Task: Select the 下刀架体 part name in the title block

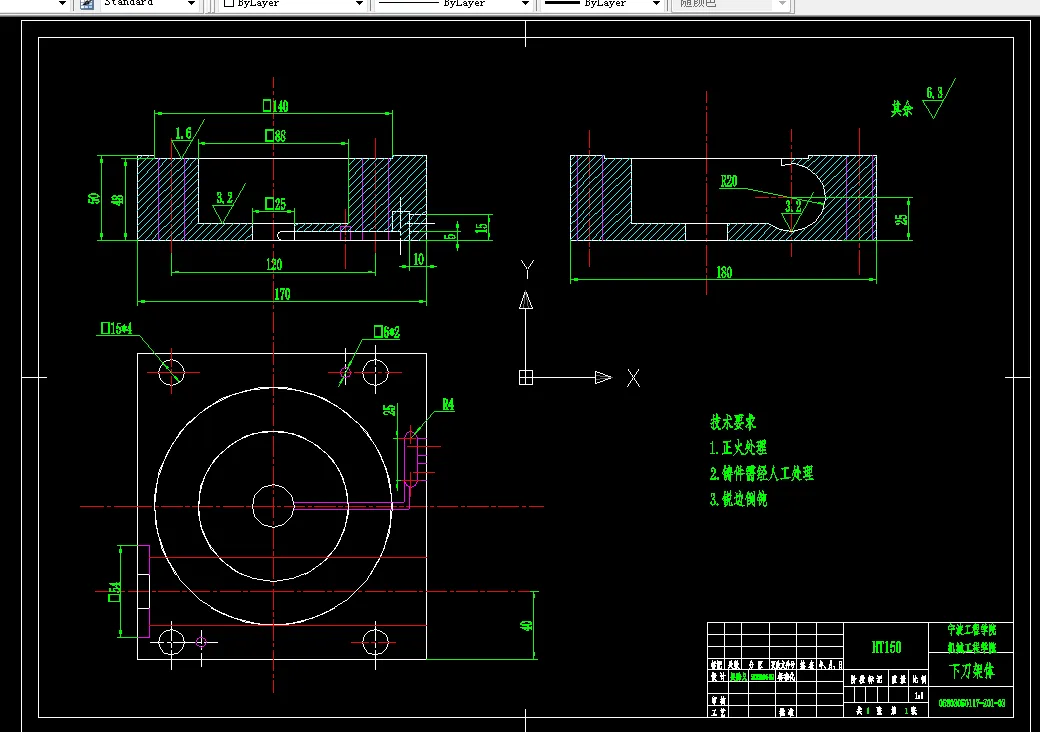Action: 972,671
